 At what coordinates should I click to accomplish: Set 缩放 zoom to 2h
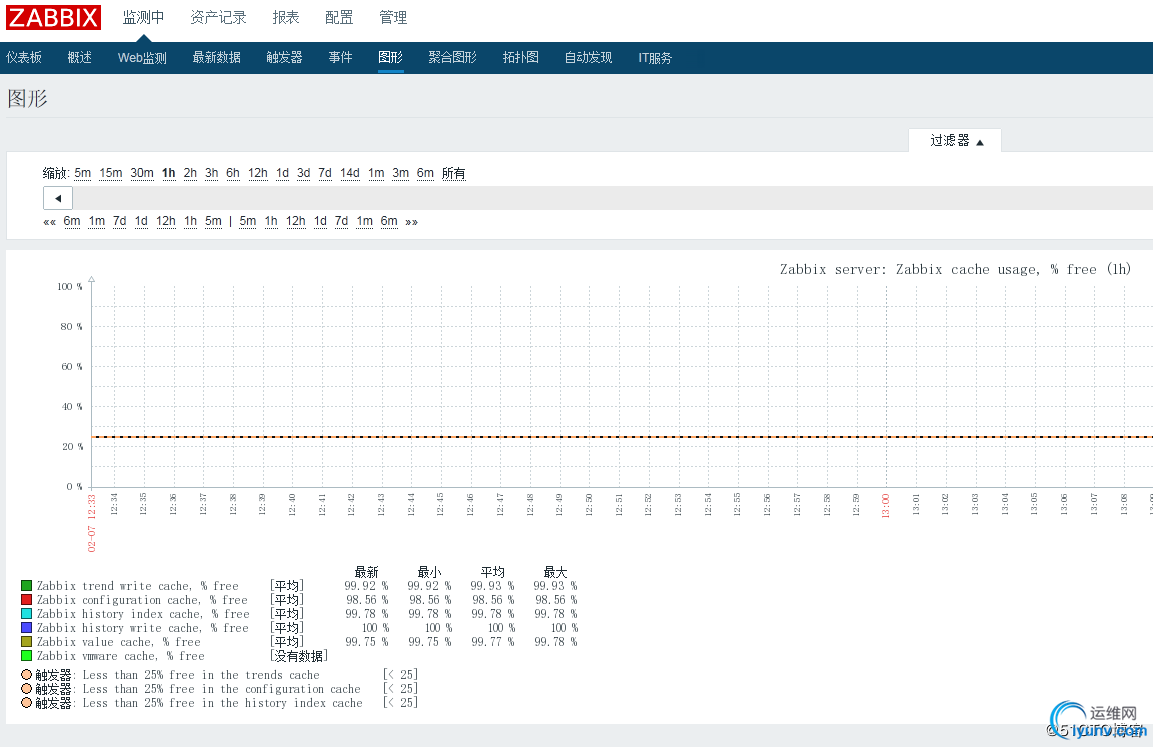coord(190,174)
